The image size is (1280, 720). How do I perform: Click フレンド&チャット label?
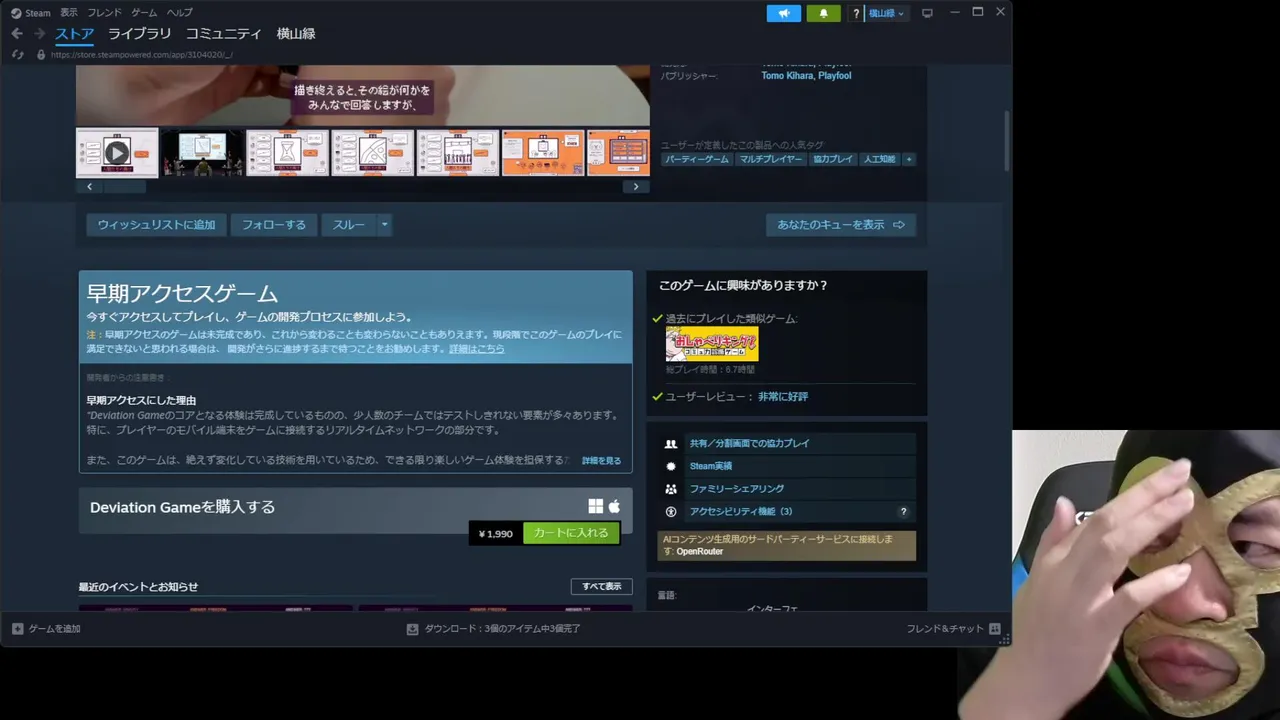pyautogui.click(x=945, y=629)
